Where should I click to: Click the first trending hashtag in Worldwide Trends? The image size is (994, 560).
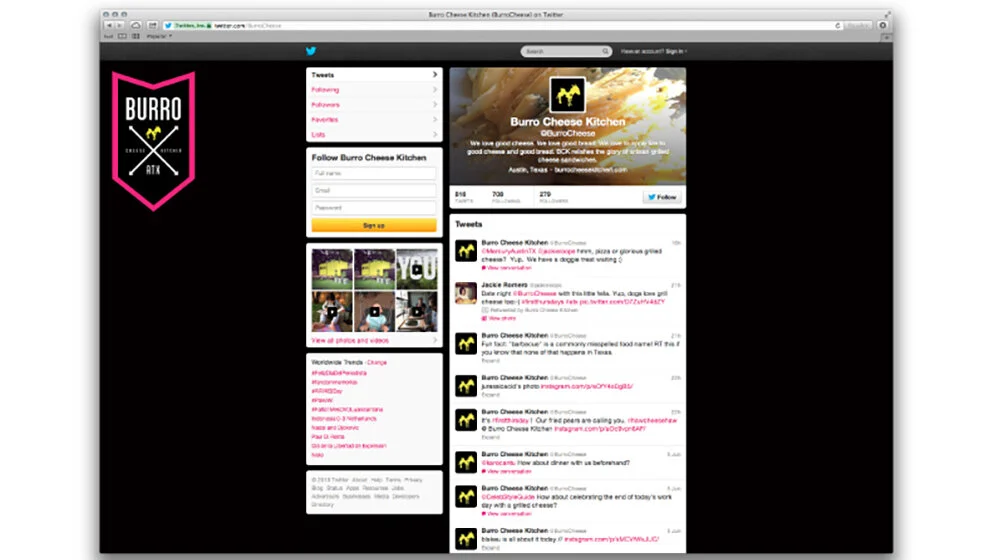click(x=339, y=374)
